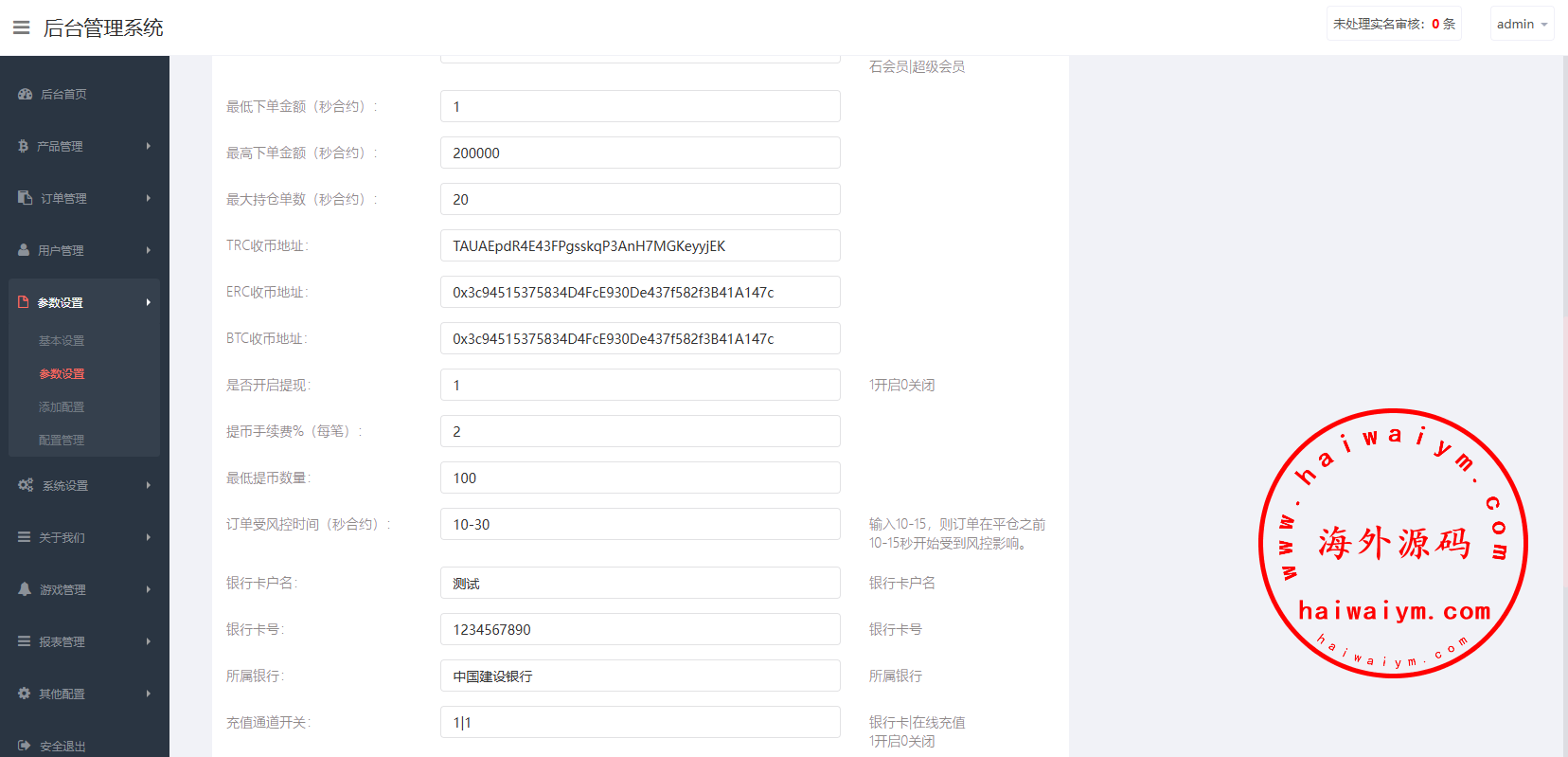Screen dimensions: 1568x757
Task: Click the hamburger menu icon in header
Action: [21, 27]
